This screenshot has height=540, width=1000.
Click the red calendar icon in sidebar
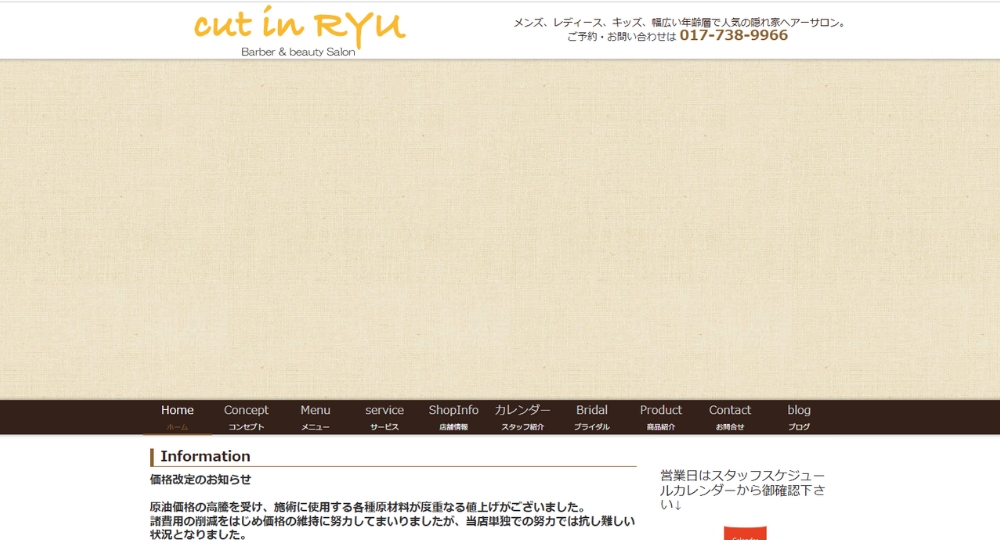click(x=745, y=533)
